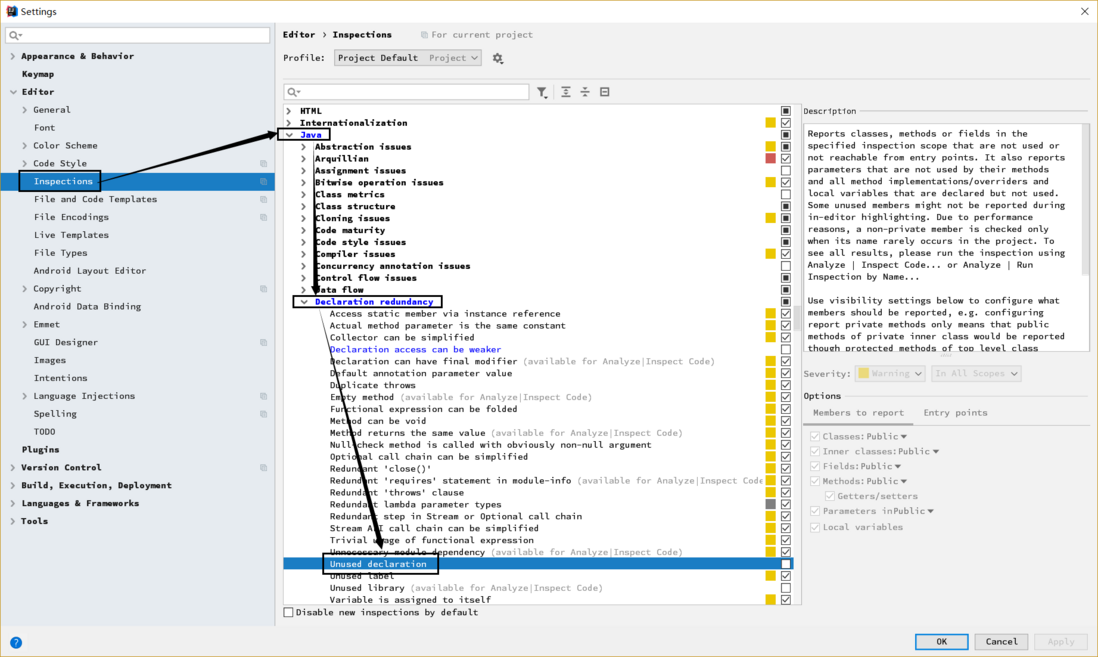1098x657 pixels.
Task: Click the OK button
Action: point(941,642)
